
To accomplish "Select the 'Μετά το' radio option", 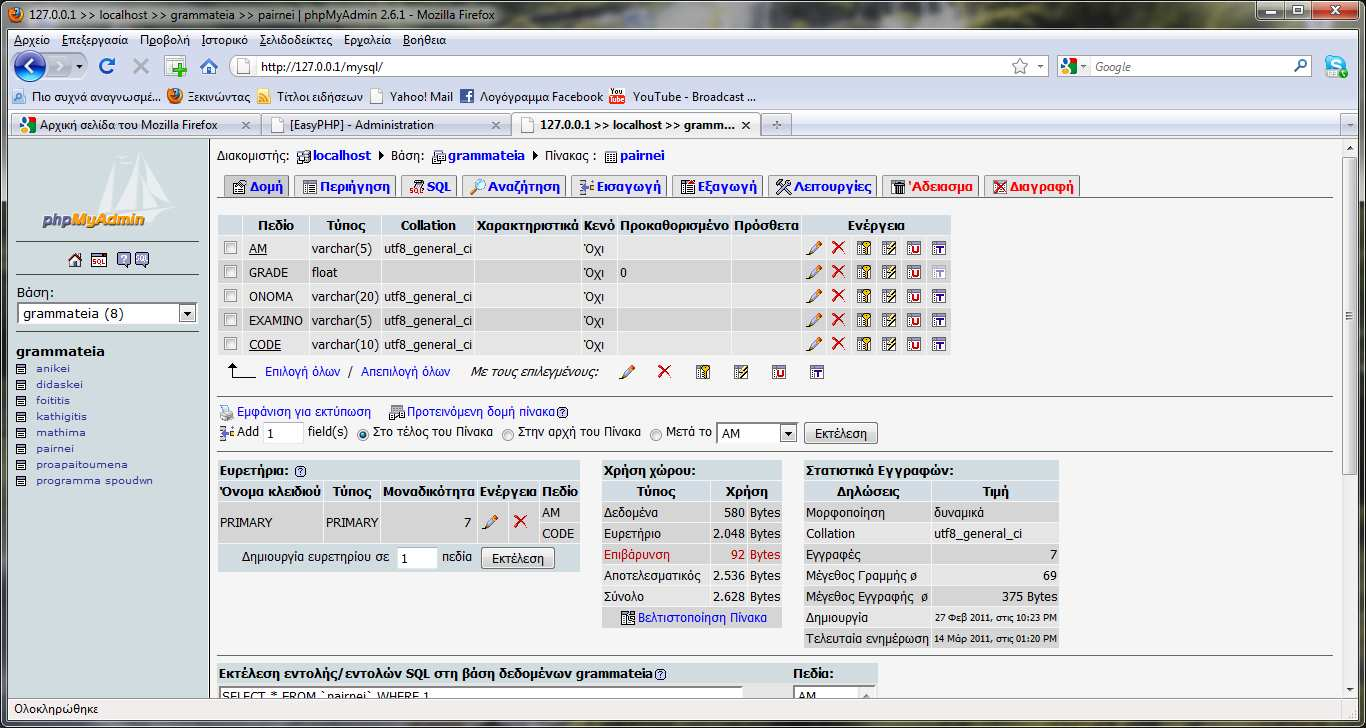I will click(656, 434).
